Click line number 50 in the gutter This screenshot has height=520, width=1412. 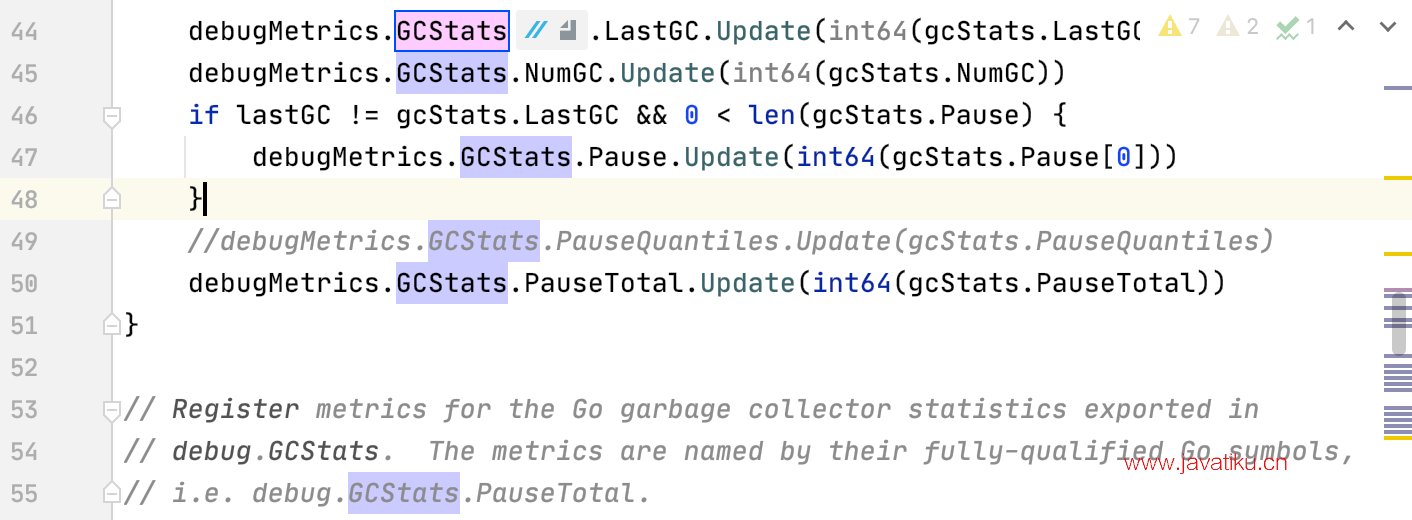[24, 283]
